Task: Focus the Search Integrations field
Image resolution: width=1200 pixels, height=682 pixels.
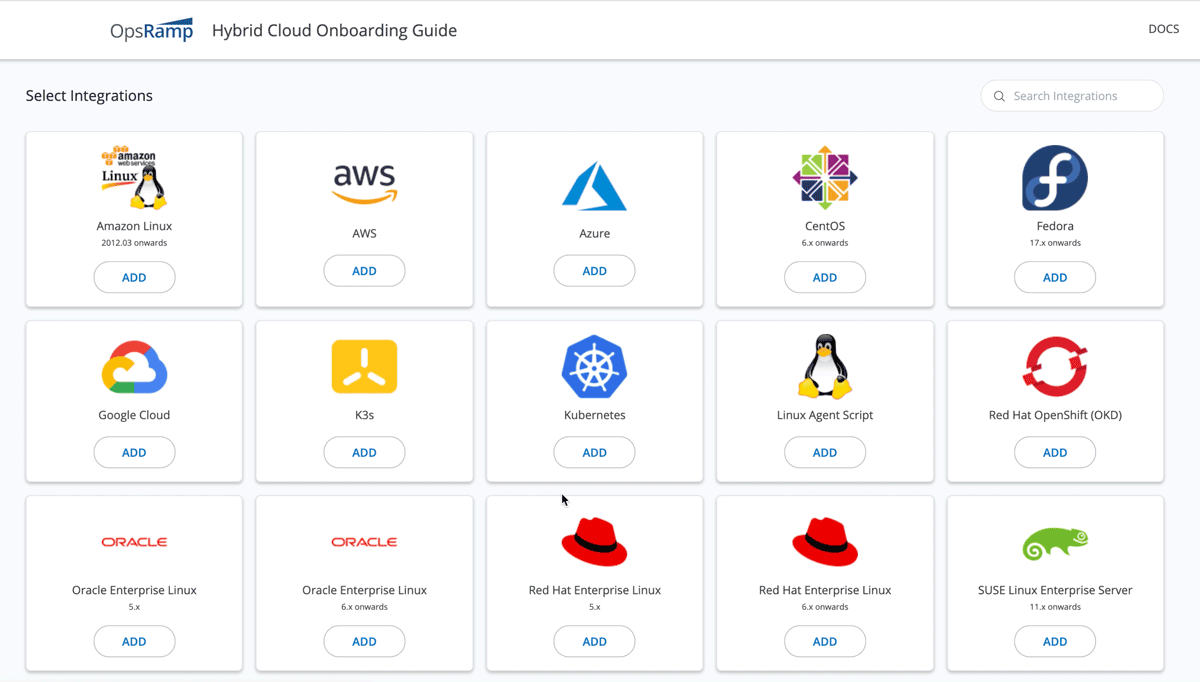Action: tap(1072, 96)
